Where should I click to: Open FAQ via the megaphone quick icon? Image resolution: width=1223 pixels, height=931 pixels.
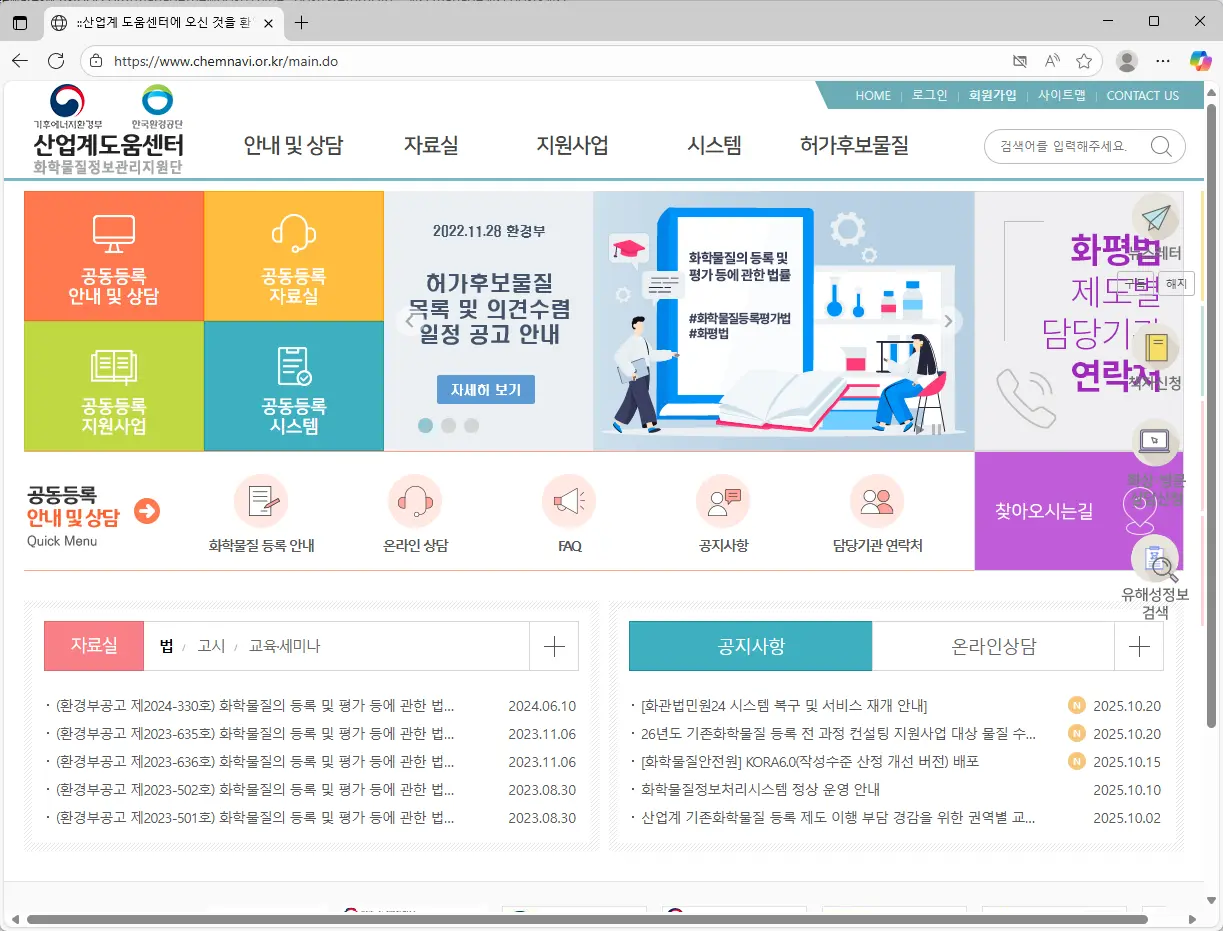569,502
